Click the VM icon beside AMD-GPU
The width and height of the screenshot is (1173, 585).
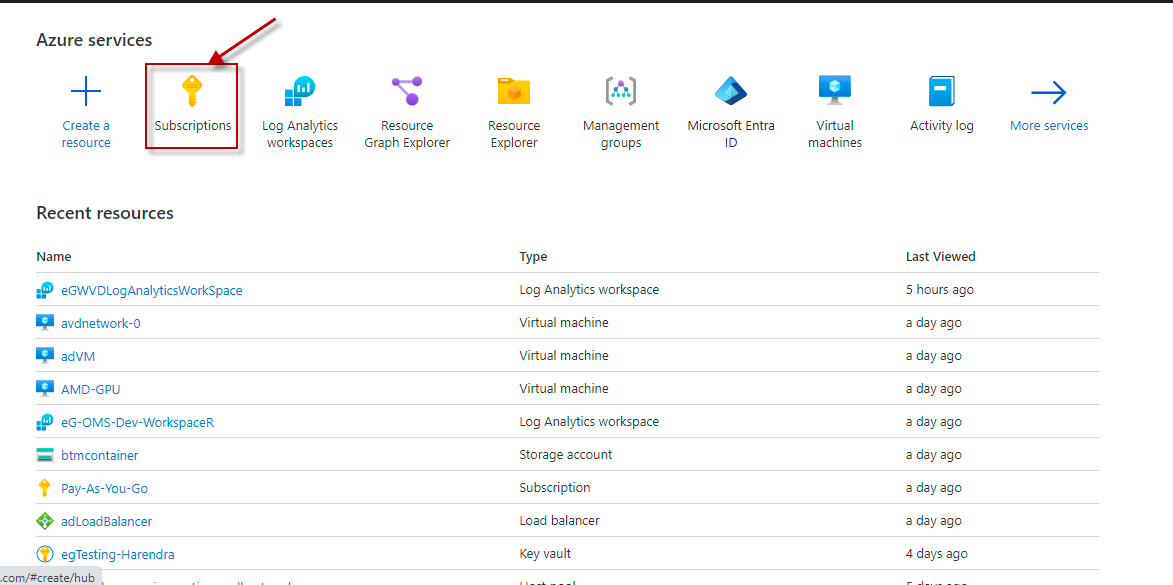click(x=45, y=388)
